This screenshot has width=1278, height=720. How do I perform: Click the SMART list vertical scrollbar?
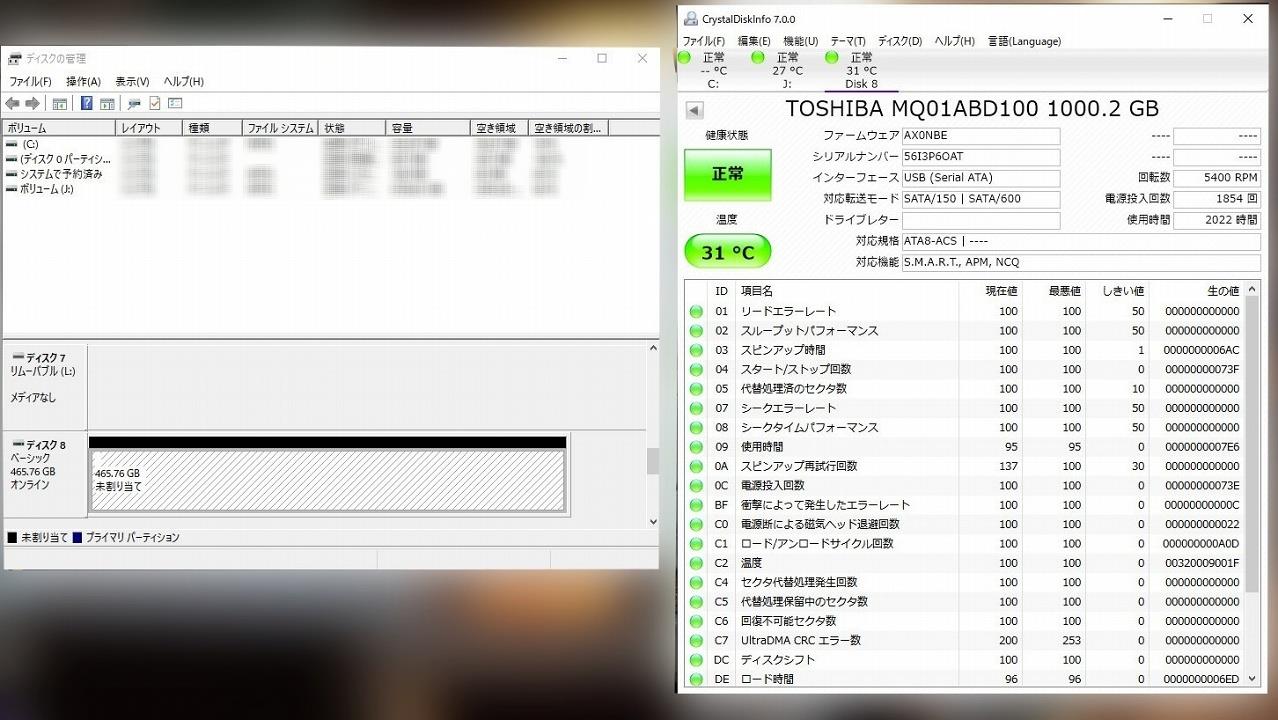(1252, 486)
